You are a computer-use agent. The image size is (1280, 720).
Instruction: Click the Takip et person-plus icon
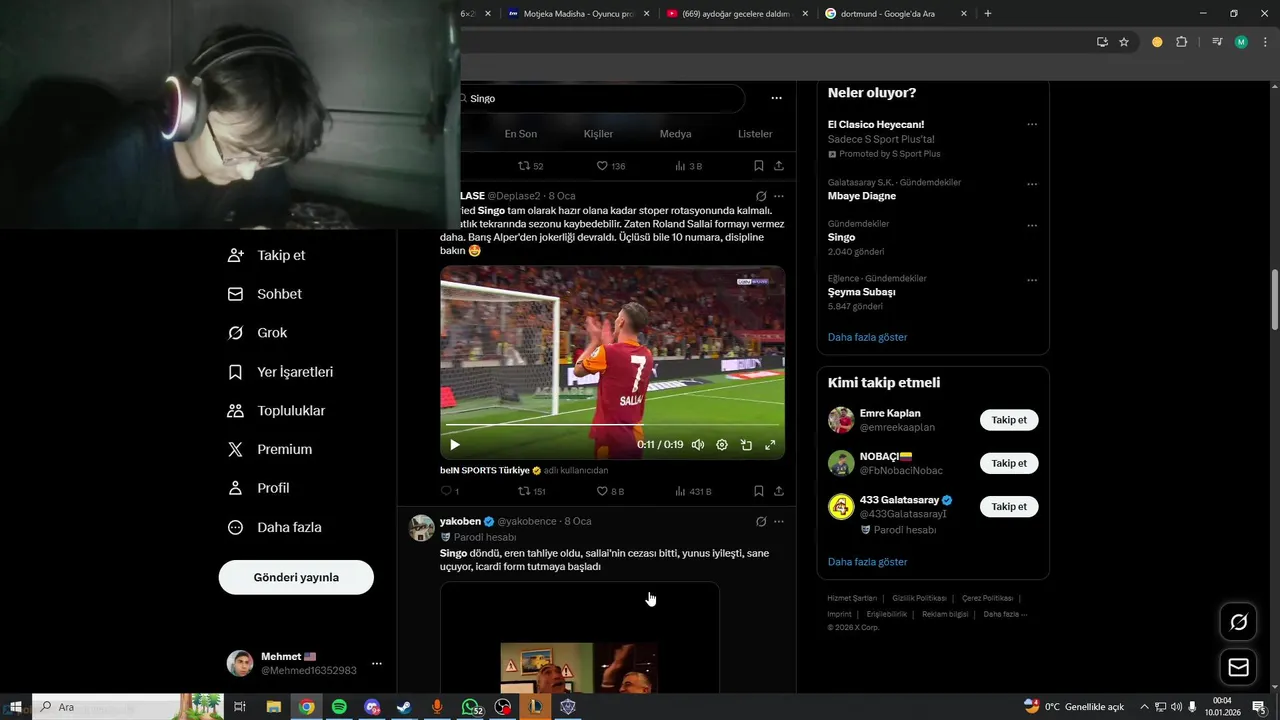235,255
